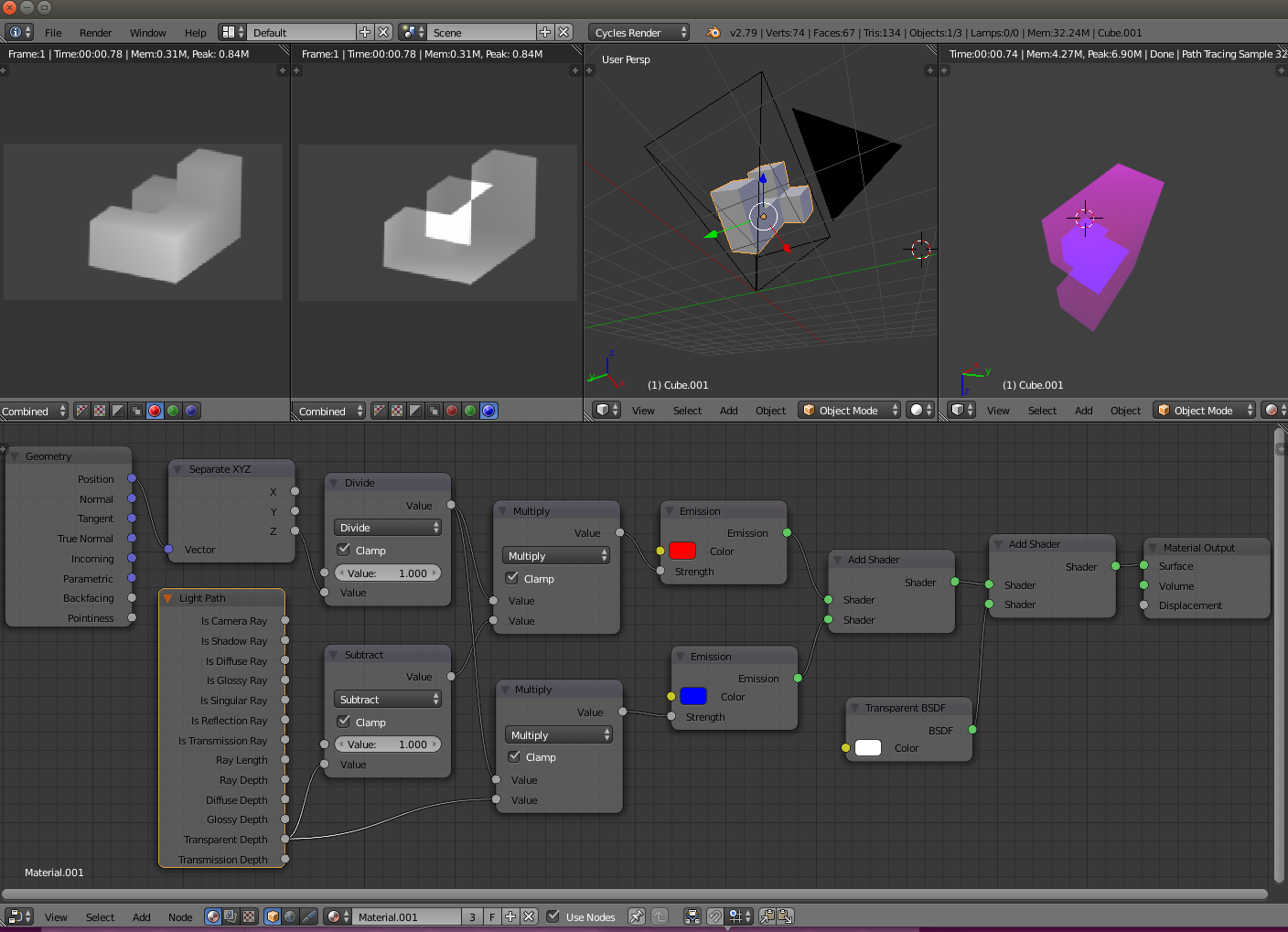Screen dimensions: 1288x932
Task: Toggle auto-offset nodes icon in node header
Action: [692, 916]
